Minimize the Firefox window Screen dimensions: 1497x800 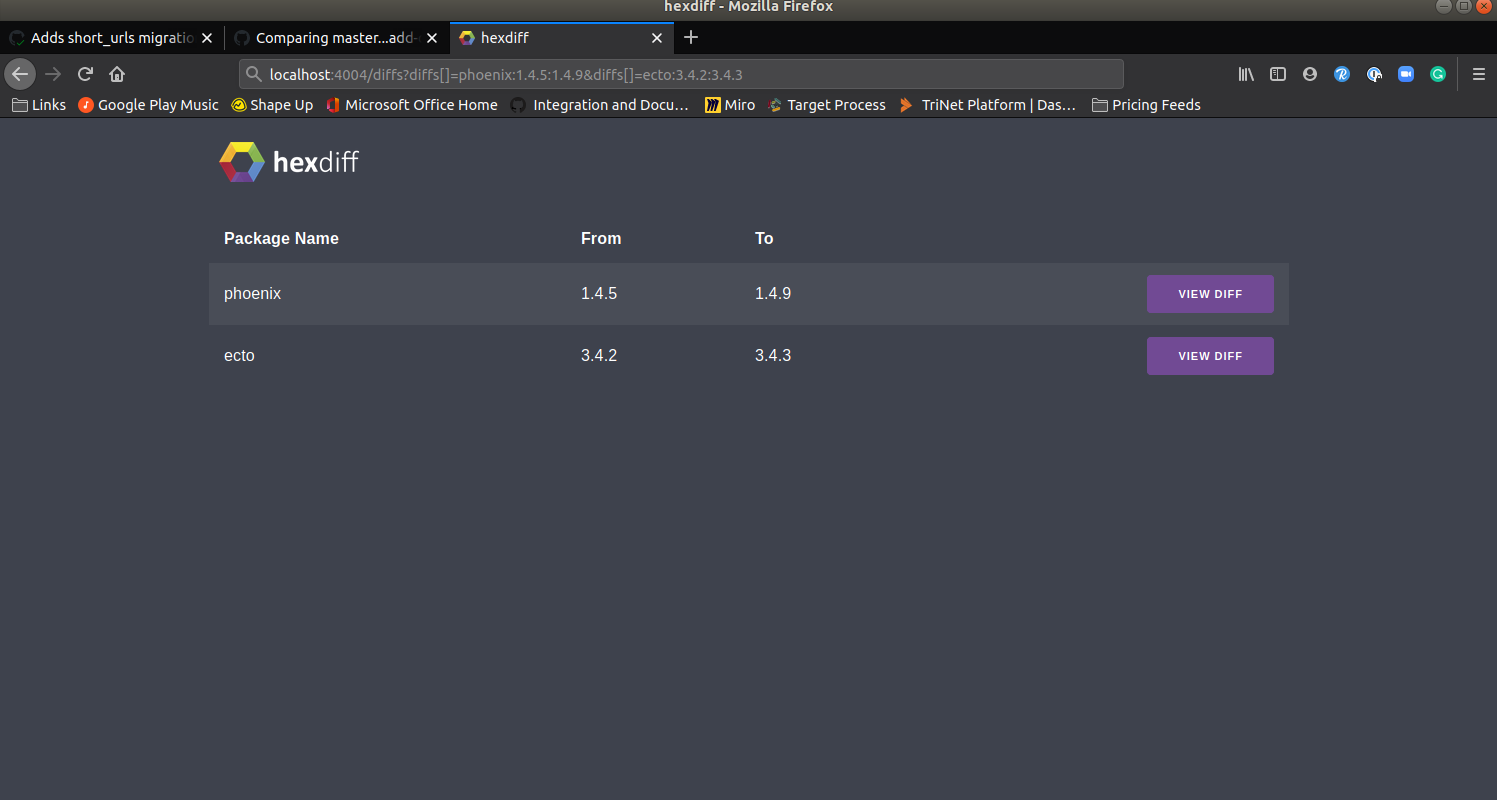pyautogui.click(x=1444, y=6)
